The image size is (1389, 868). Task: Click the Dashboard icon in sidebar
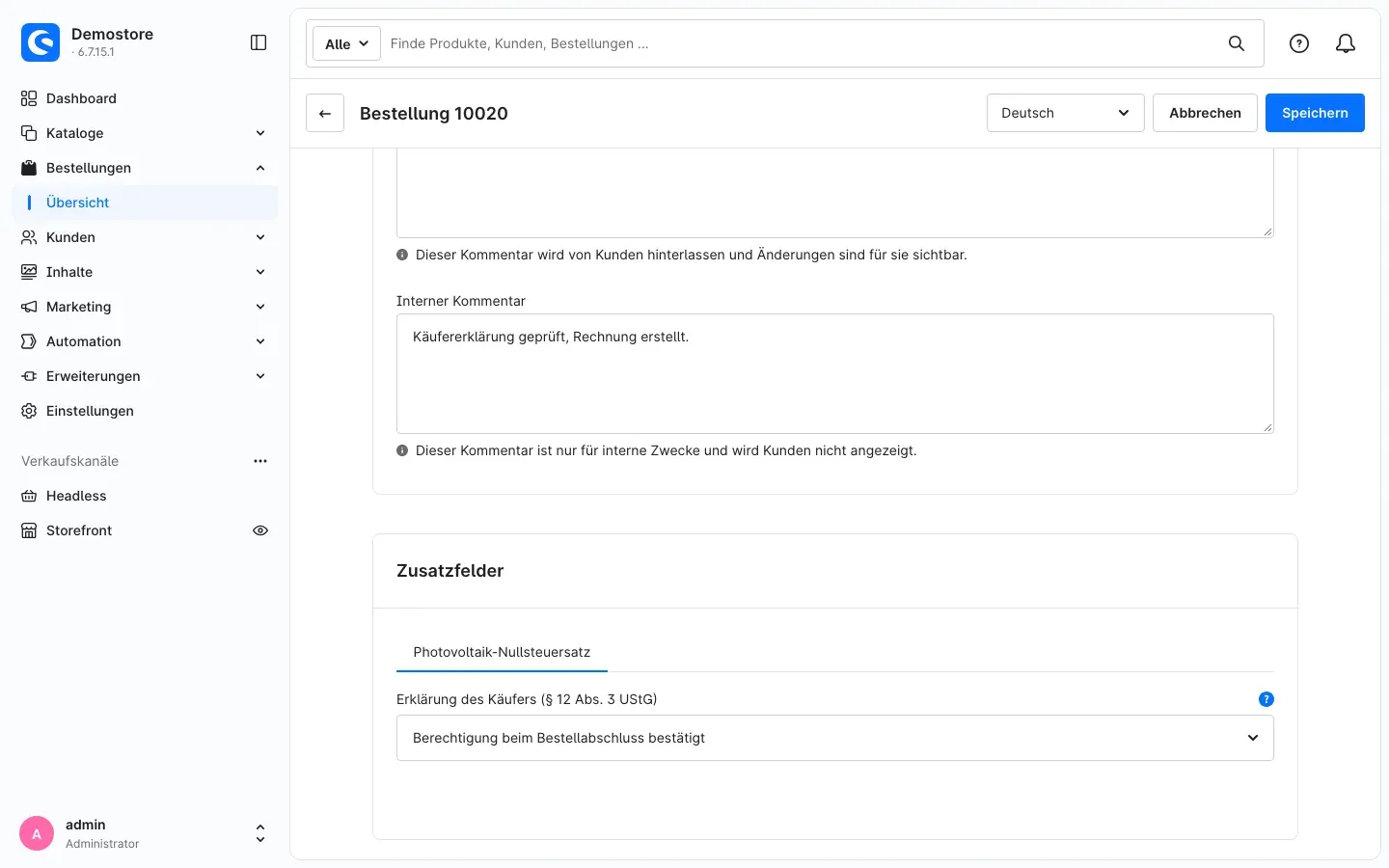tap(29, 98)
